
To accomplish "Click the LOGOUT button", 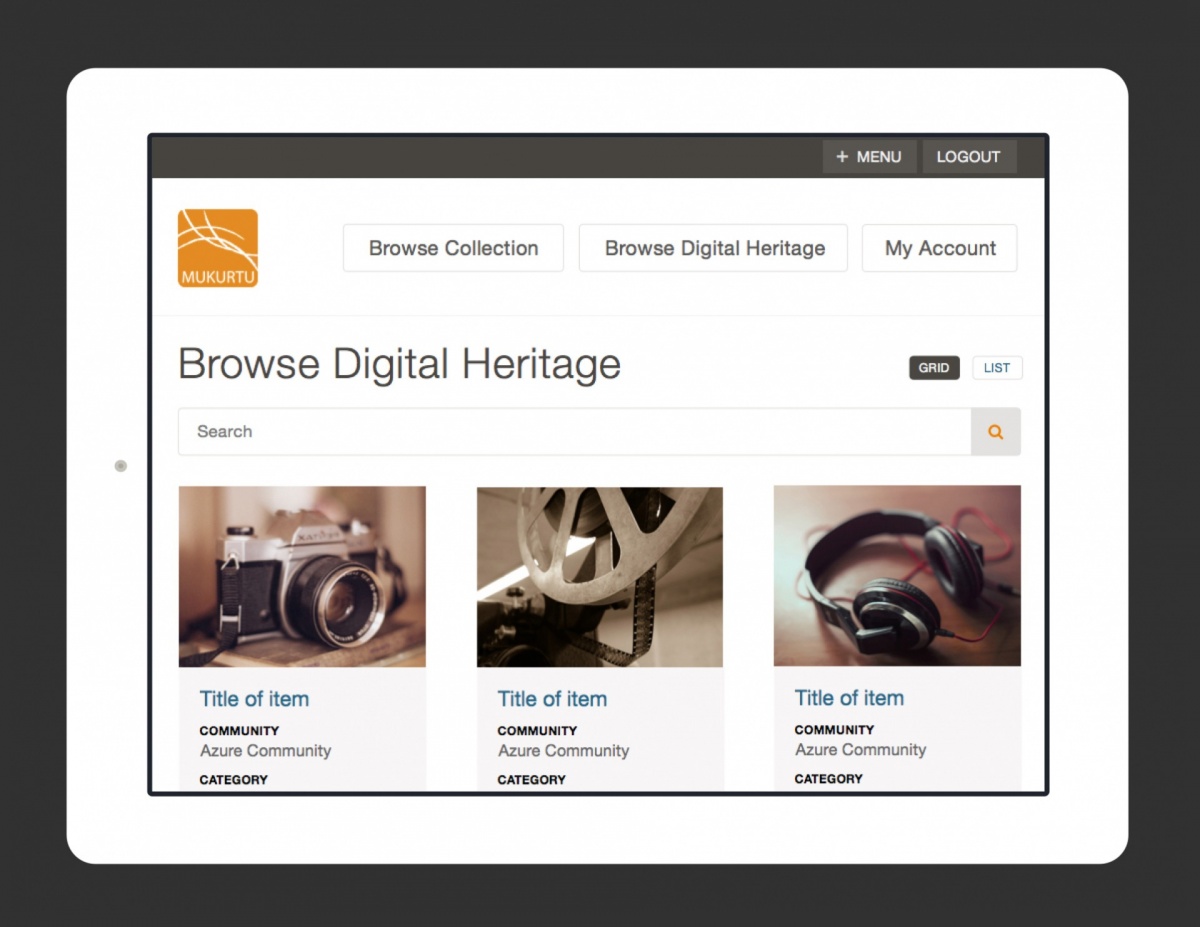I will [x=969, y=157].
